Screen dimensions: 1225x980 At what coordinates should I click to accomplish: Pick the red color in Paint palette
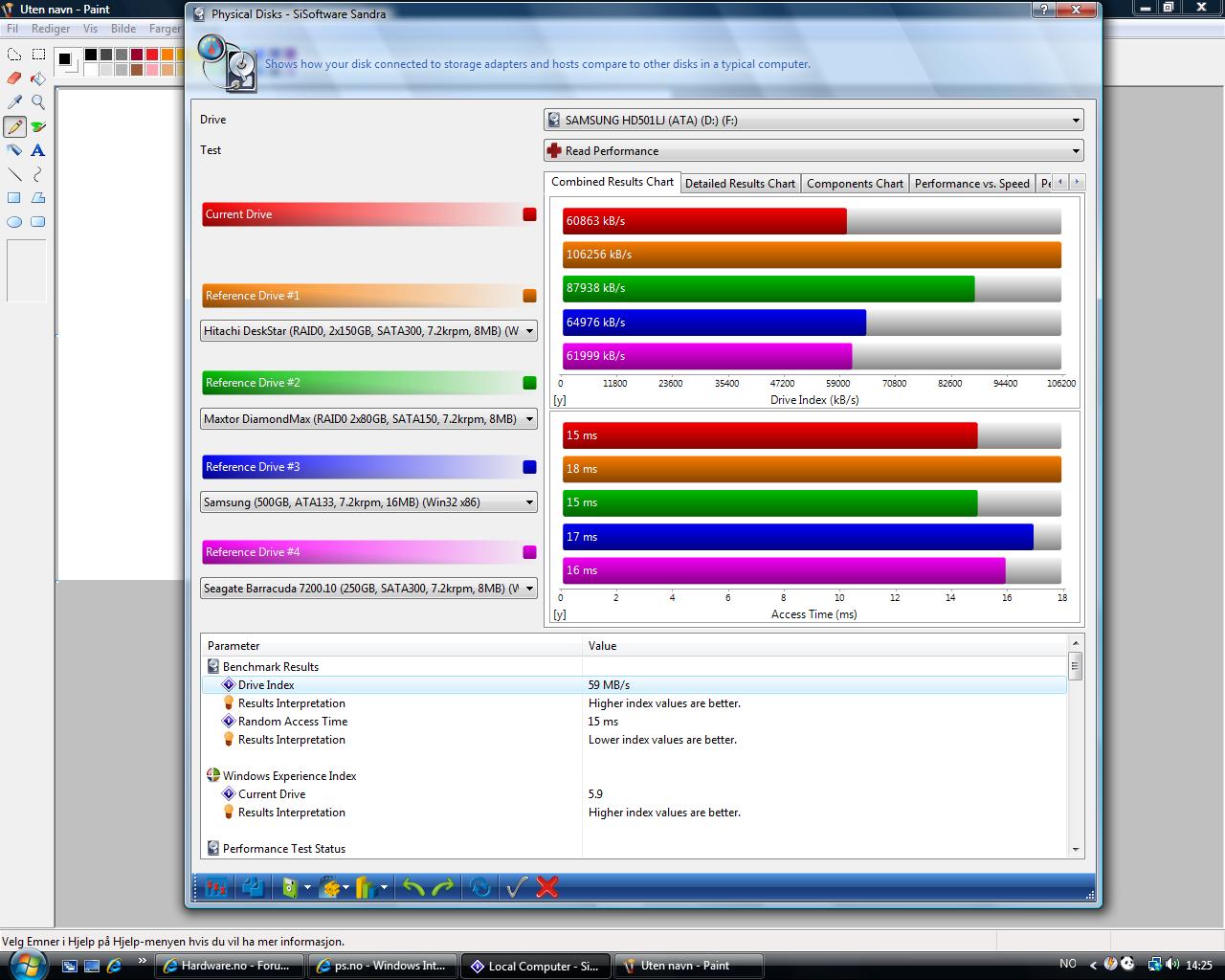click(152, 55)
